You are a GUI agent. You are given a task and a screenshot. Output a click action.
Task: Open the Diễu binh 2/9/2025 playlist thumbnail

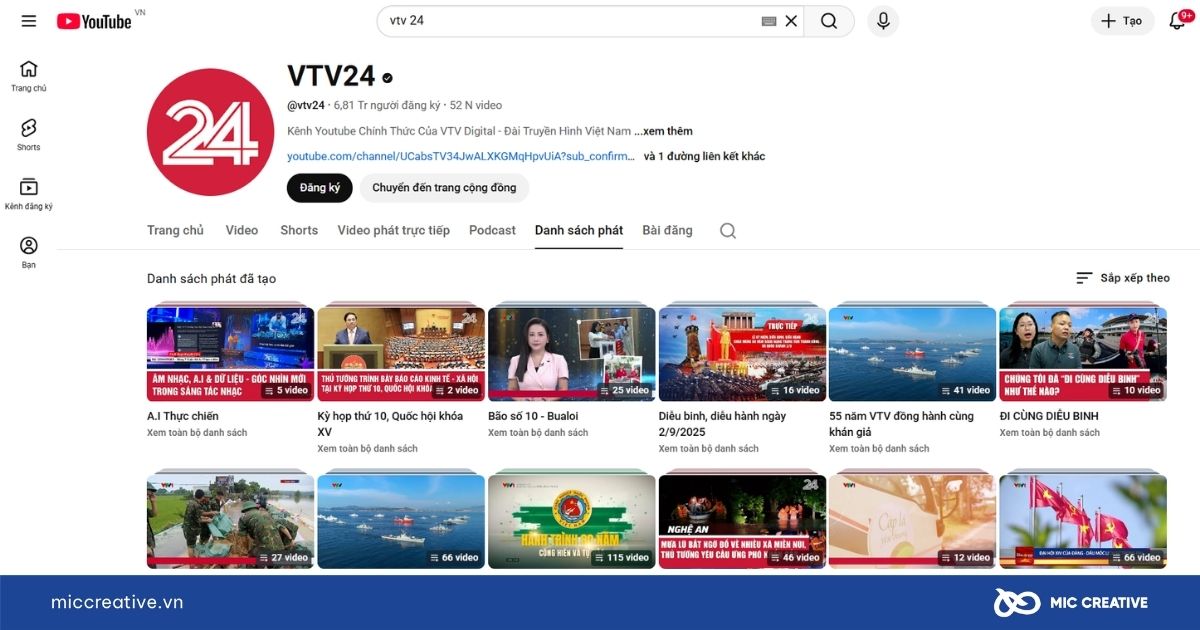(x=742, y=353)
